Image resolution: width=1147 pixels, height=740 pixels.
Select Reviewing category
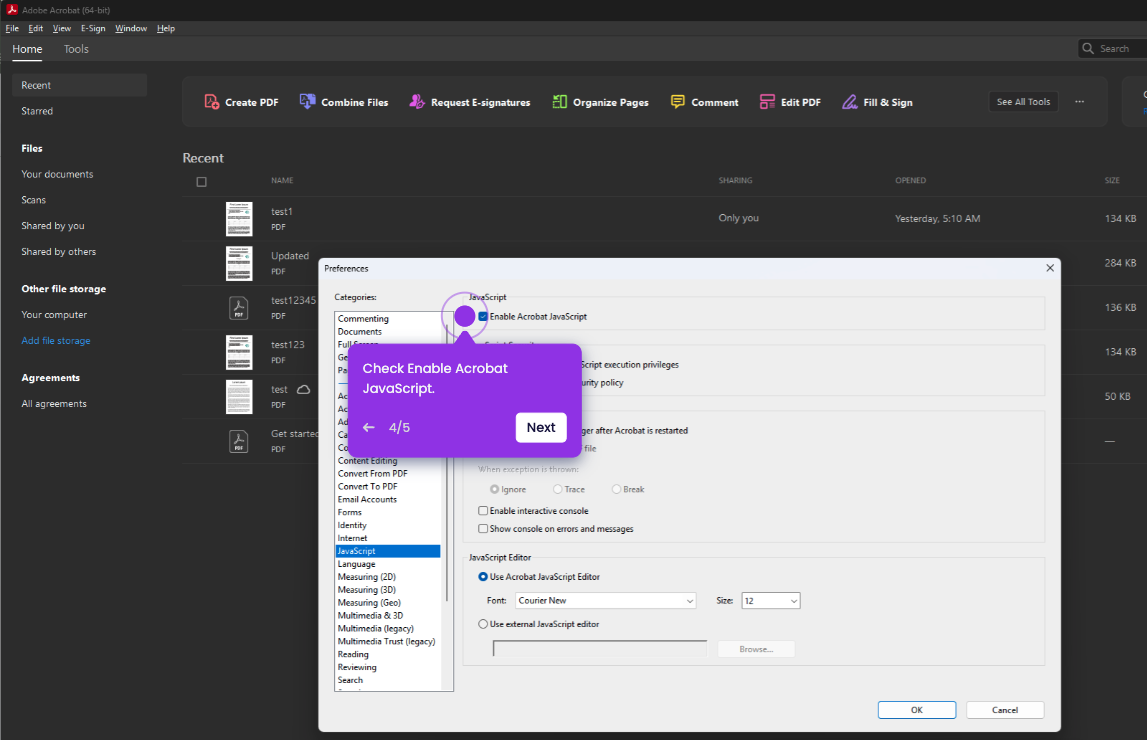pos(357,667)
